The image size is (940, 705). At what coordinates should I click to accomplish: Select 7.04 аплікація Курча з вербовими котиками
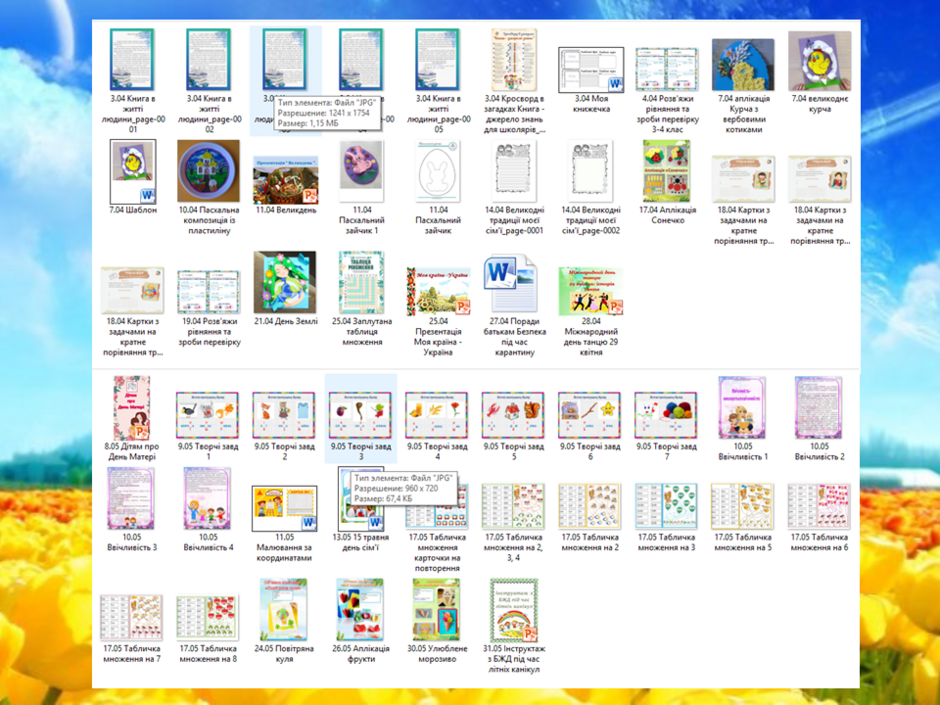(x=743, y=65)
